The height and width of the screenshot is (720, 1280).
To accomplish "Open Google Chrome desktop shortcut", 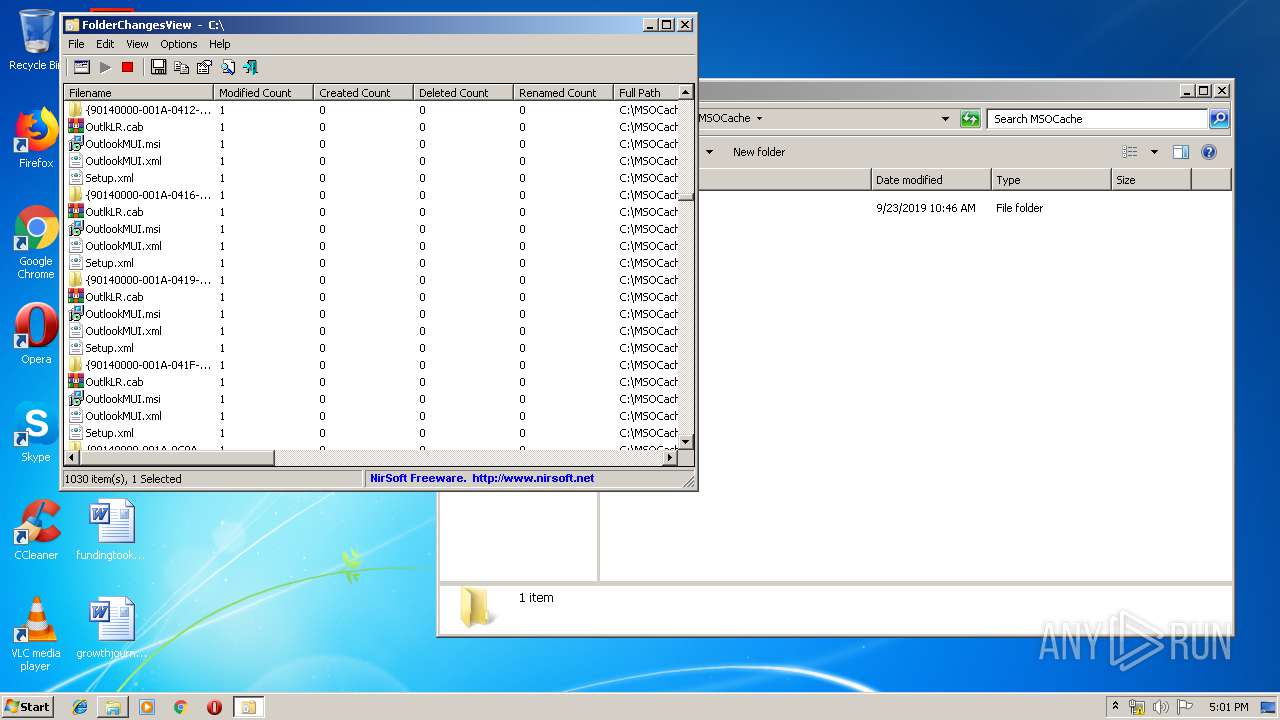I will [36, 243].
